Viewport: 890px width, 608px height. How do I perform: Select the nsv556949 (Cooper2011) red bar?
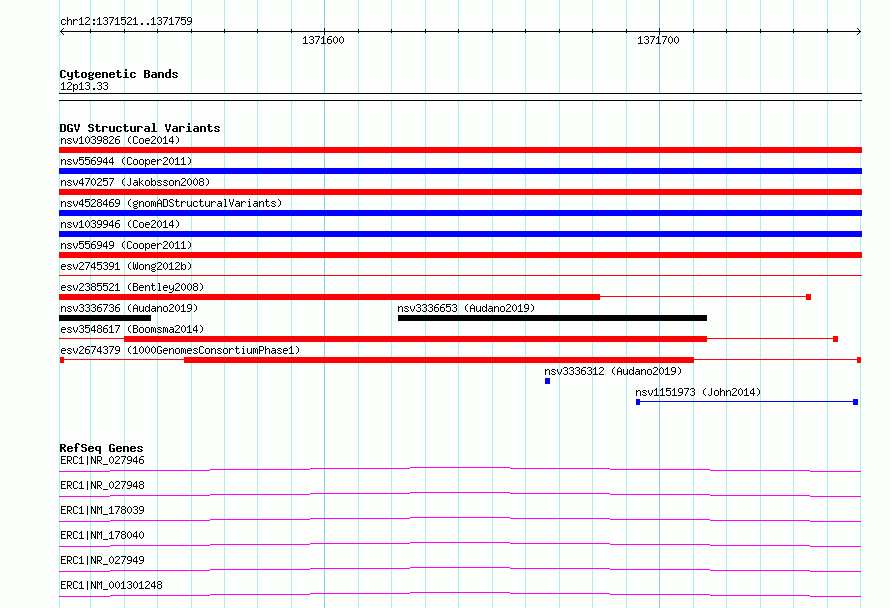tap(460, 255)
